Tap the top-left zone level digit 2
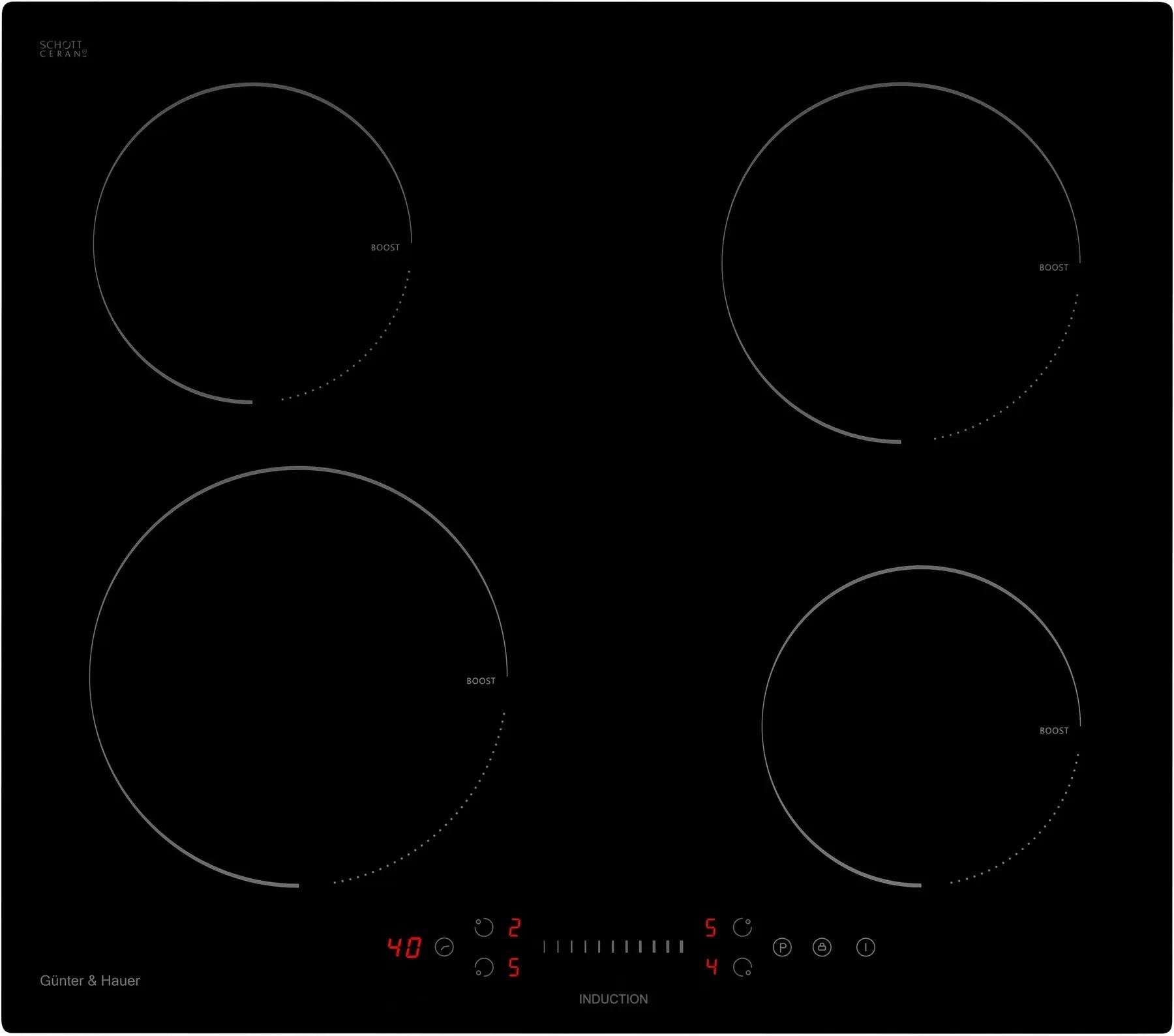This screenshot has width=1174, height=1036. point(515,927)
